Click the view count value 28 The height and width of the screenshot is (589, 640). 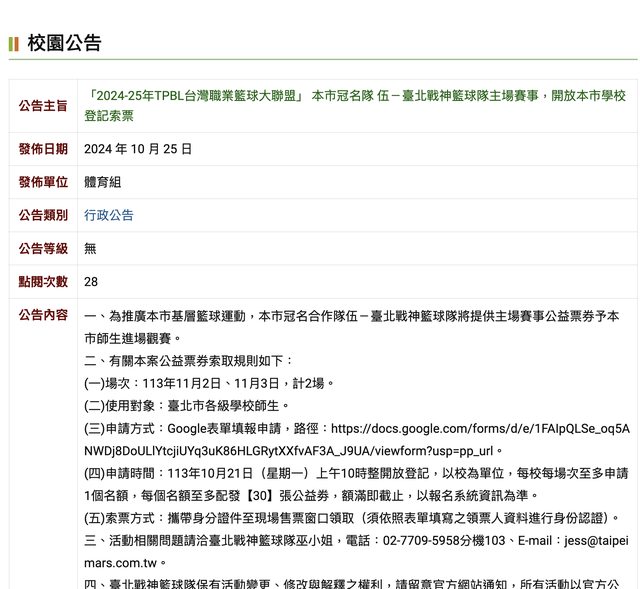coord(91,282)
